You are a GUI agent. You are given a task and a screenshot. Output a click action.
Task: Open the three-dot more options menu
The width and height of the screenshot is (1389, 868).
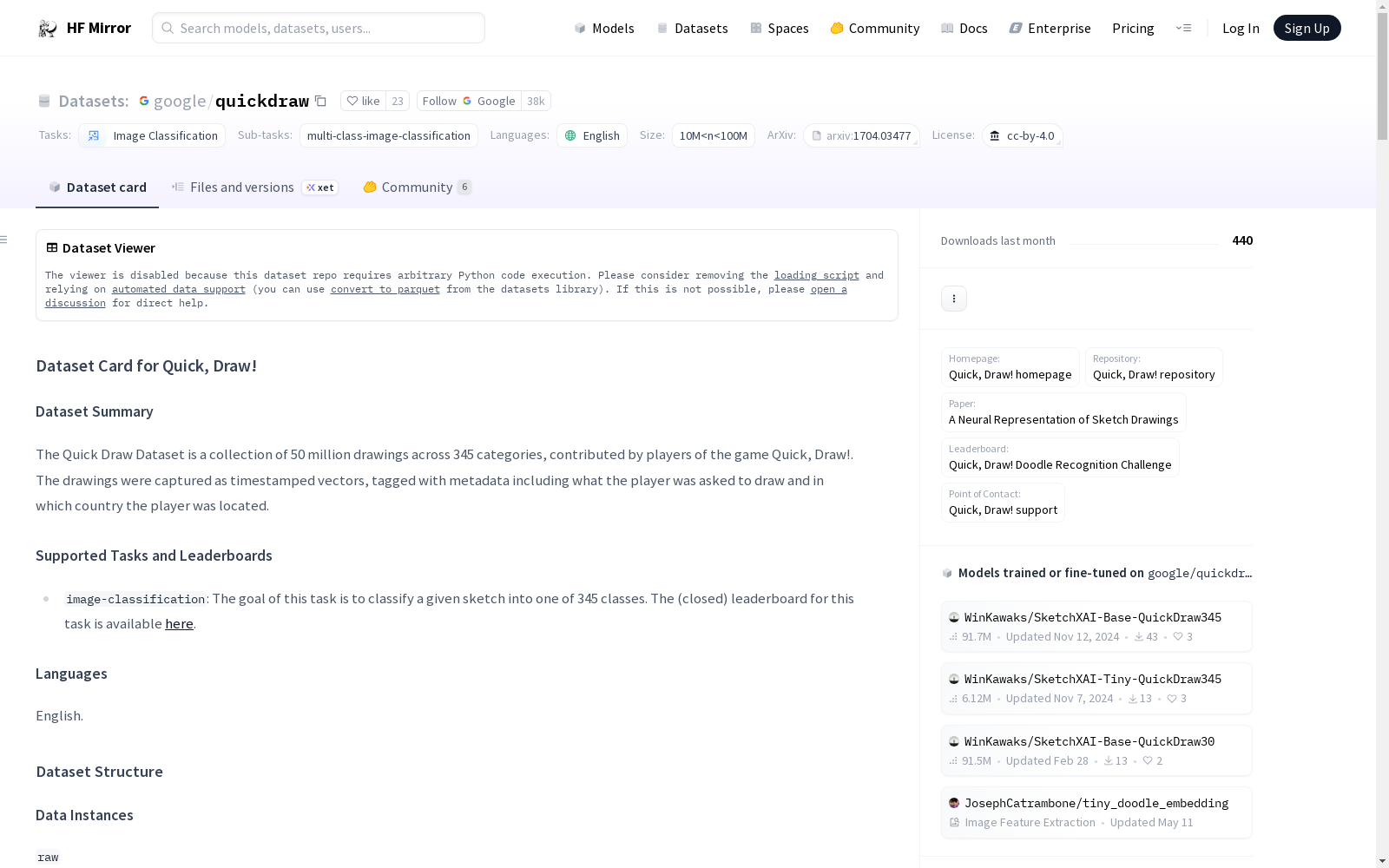(x=954, y=299)
